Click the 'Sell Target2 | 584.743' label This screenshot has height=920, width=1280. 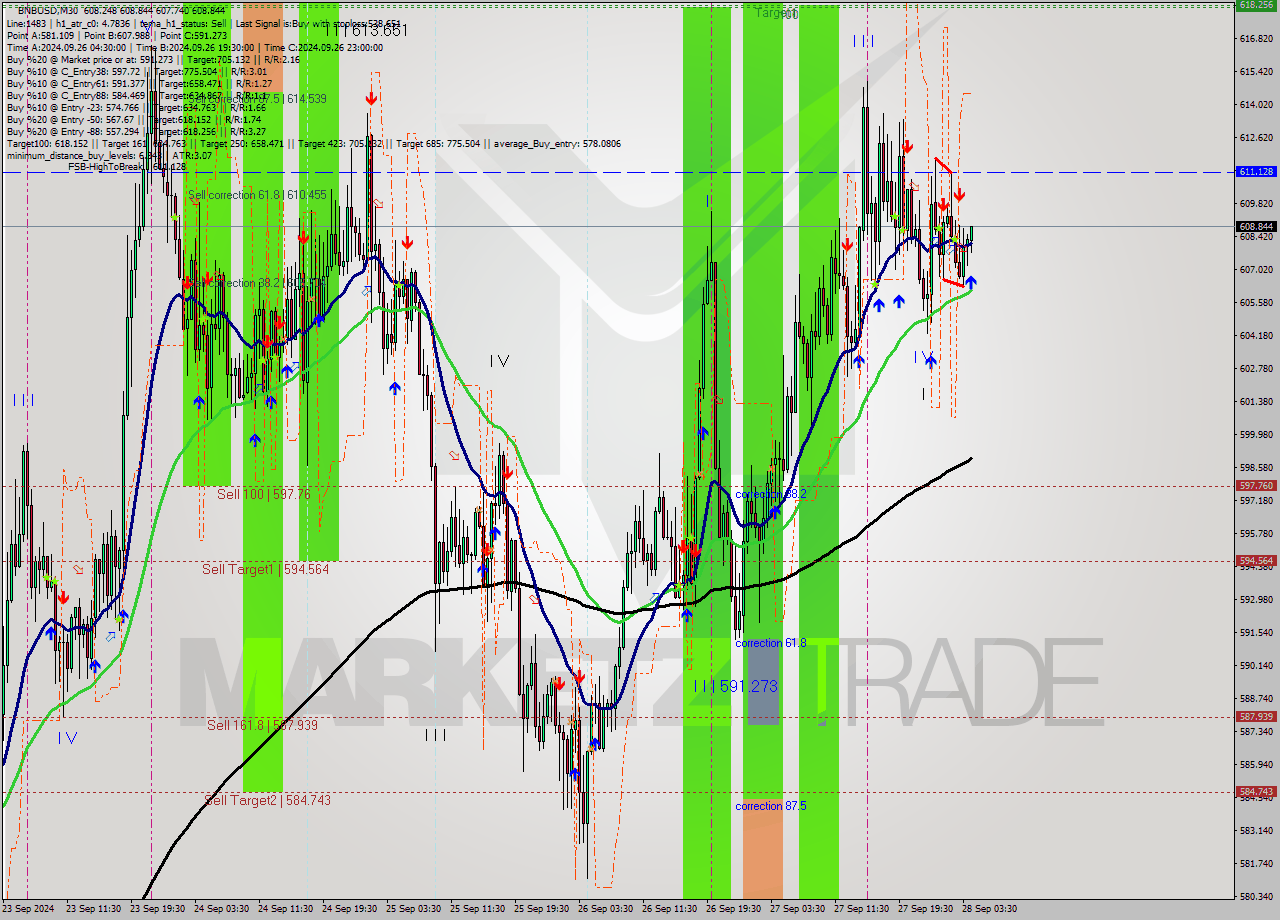(x=267, y=800)
